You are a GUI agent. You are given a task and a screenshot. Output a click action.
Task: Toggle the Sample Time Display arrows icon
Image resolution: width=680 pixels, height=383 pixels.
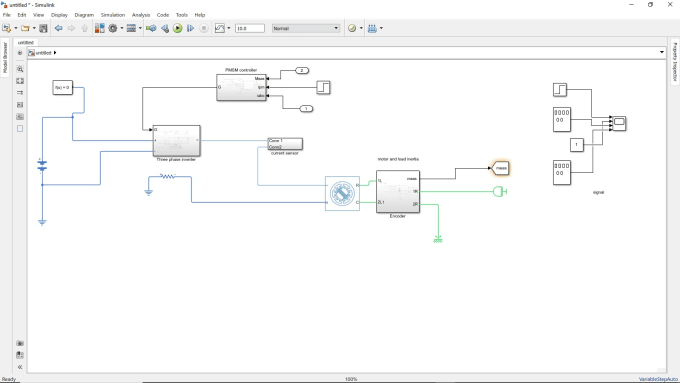pos(20,93)
